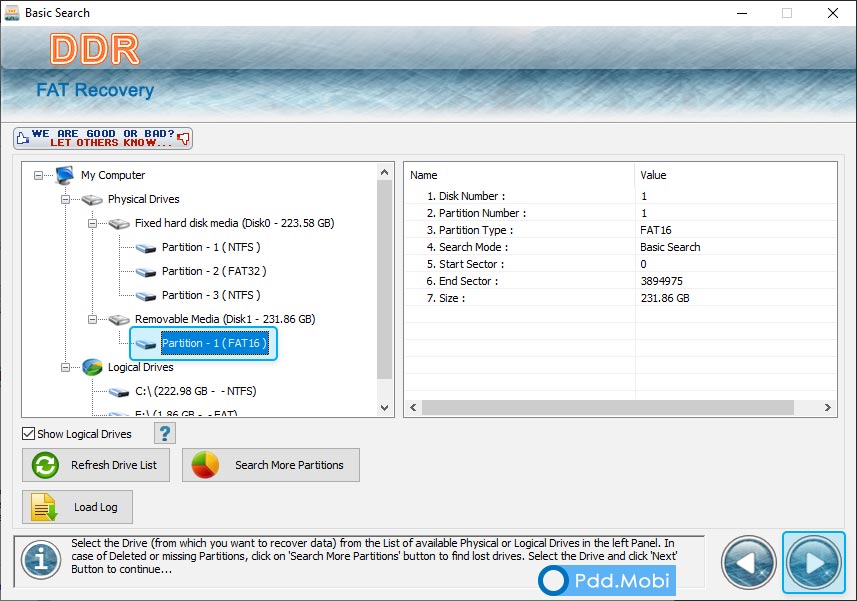Image resolution: width=857 pixels, height=601 pixels.
Task: Click the Partition - 1 (FAT16) drive icon
Action: pos(145,344)
